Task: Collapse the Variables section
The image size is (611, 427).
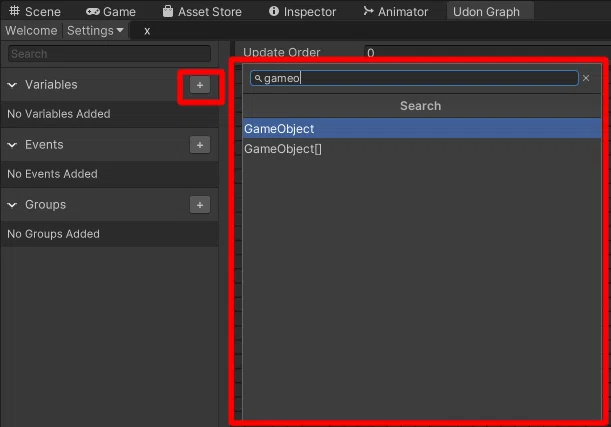Action: click(x=12, y=85)
